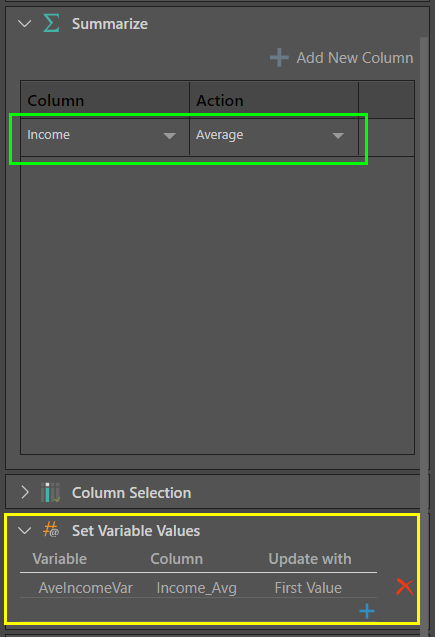Click the First Value update option

point(308,588)
